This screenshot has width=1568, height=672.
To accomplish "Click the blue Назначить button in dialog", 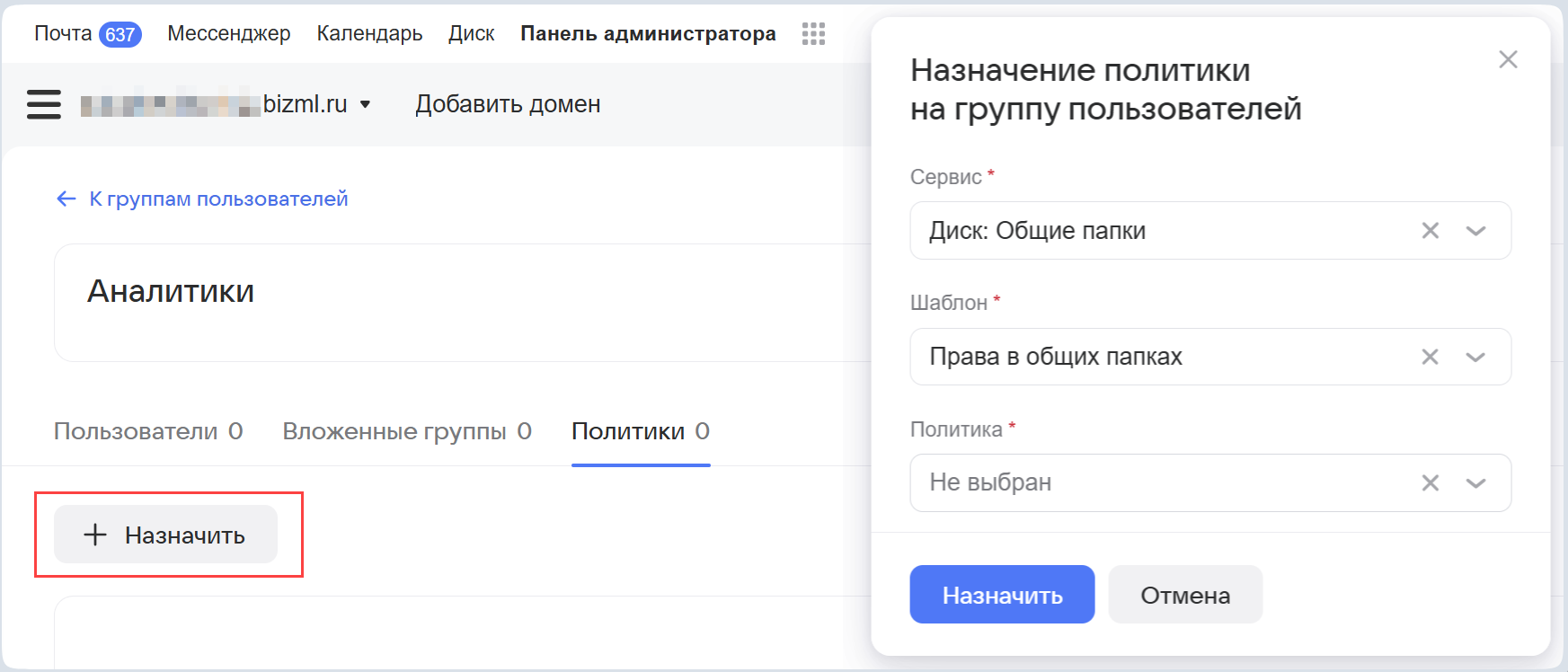I will point(1002,595).
